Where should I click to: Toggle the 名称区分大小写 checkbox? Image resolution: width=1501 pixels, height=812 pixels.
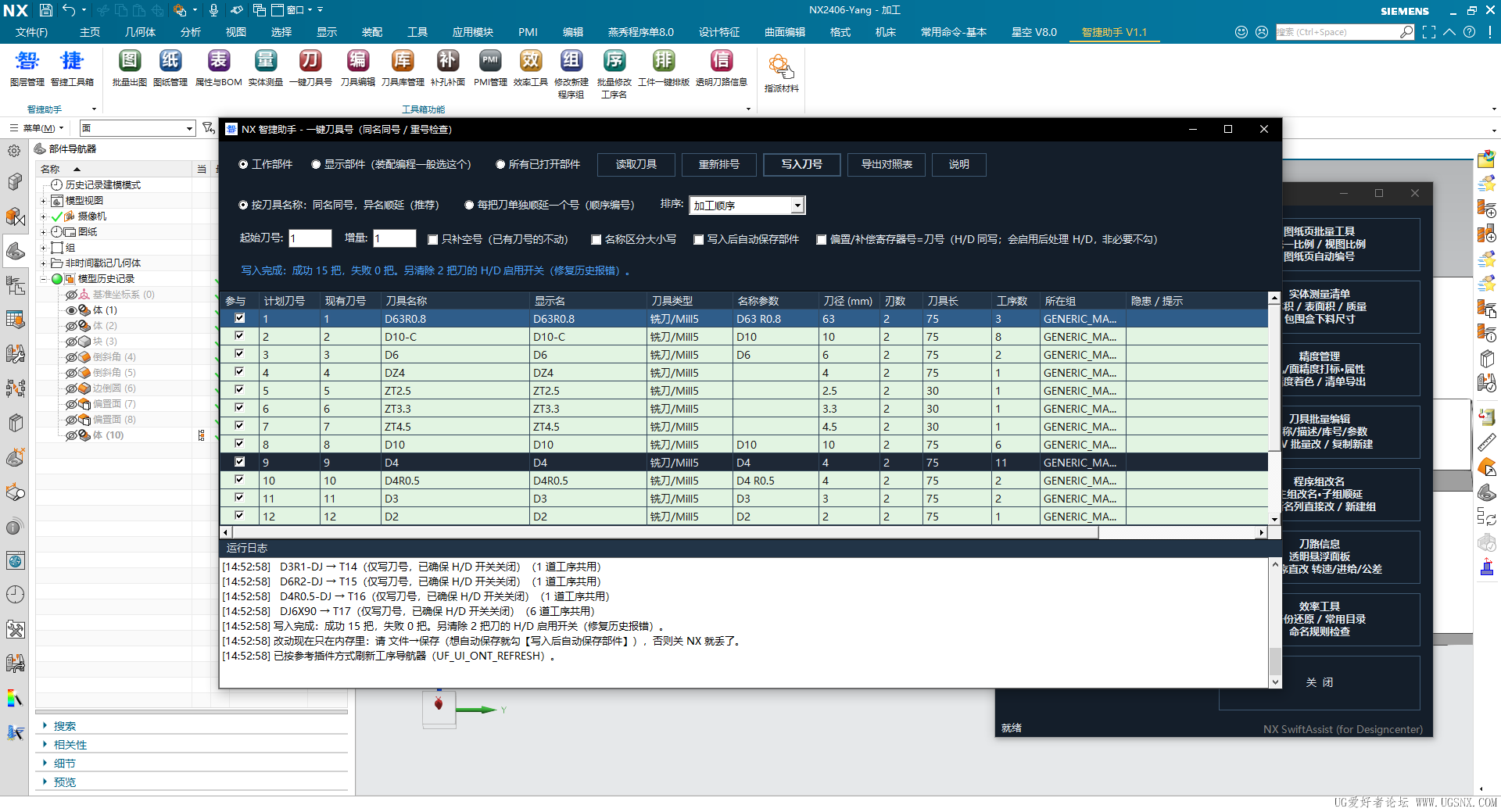596,240
